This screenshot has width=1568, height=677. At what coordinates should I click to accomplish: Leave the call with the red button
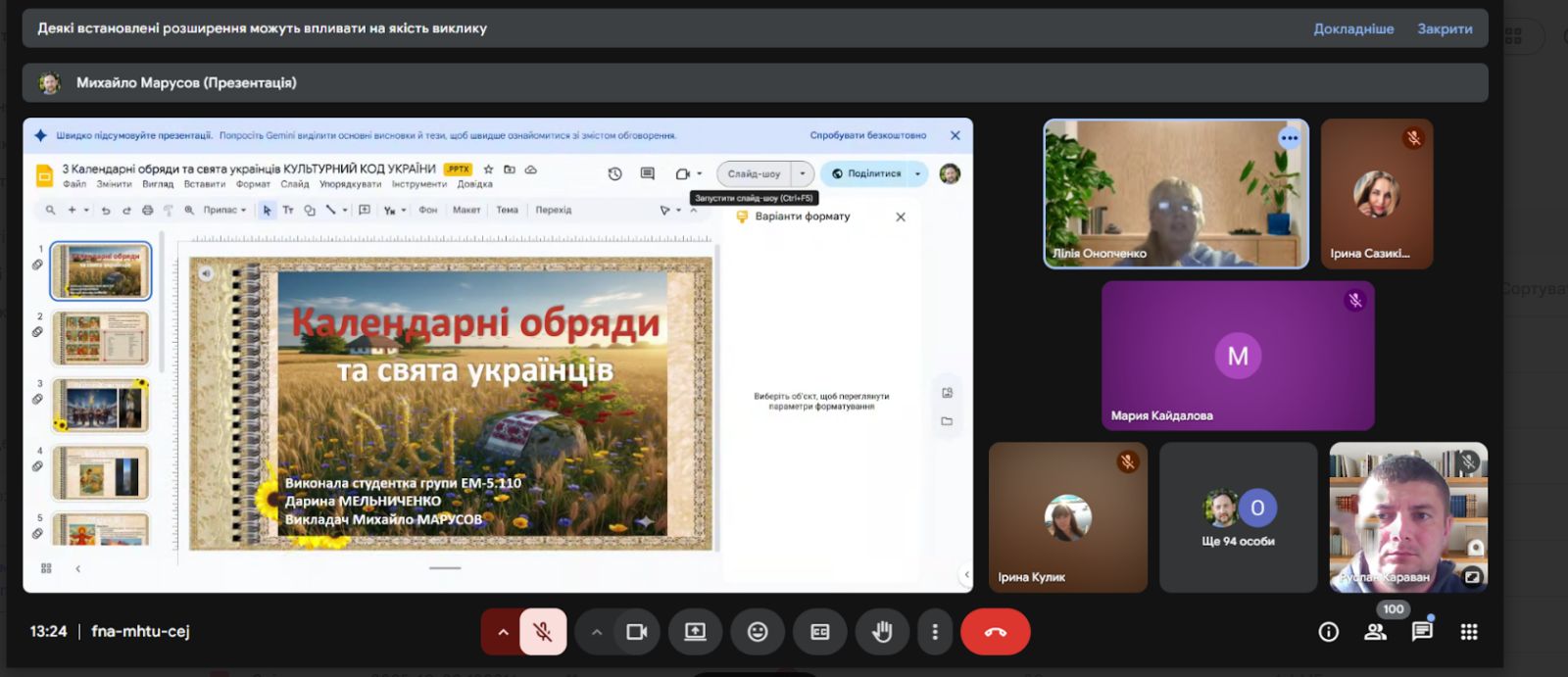pyautogui.click(x=995, y=632)
